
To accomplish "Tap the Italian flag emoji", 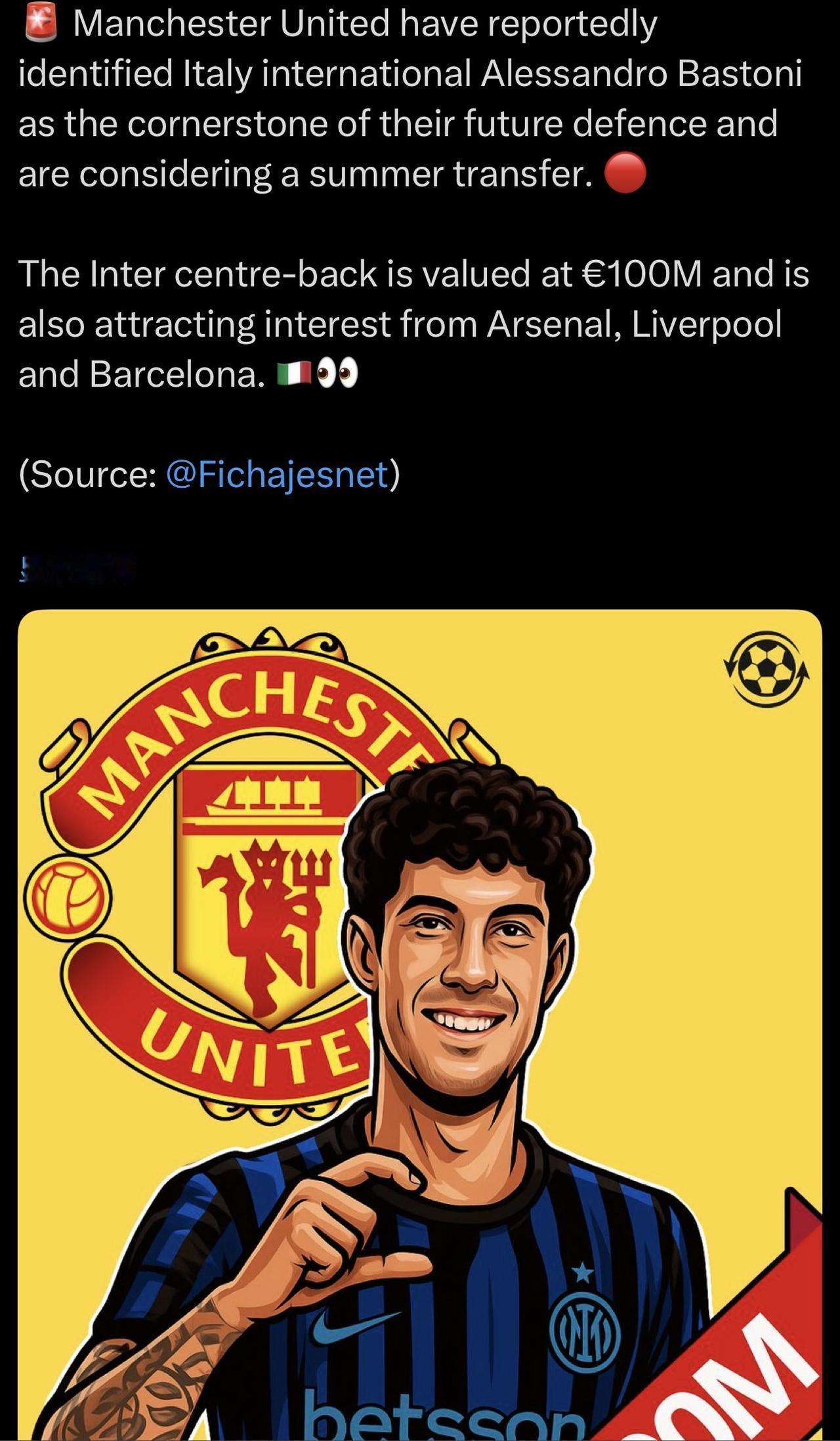I will 293,375.
